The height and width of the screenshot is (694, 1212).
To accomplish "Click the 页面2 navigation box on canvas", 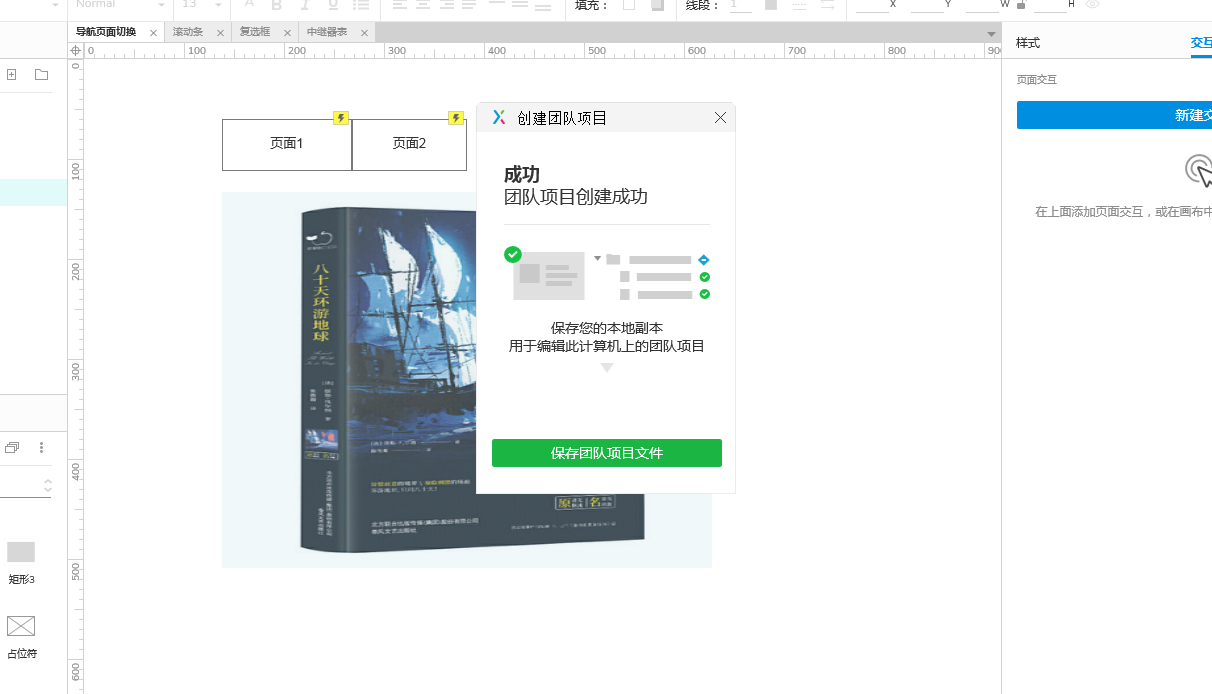I will point(409,144).
